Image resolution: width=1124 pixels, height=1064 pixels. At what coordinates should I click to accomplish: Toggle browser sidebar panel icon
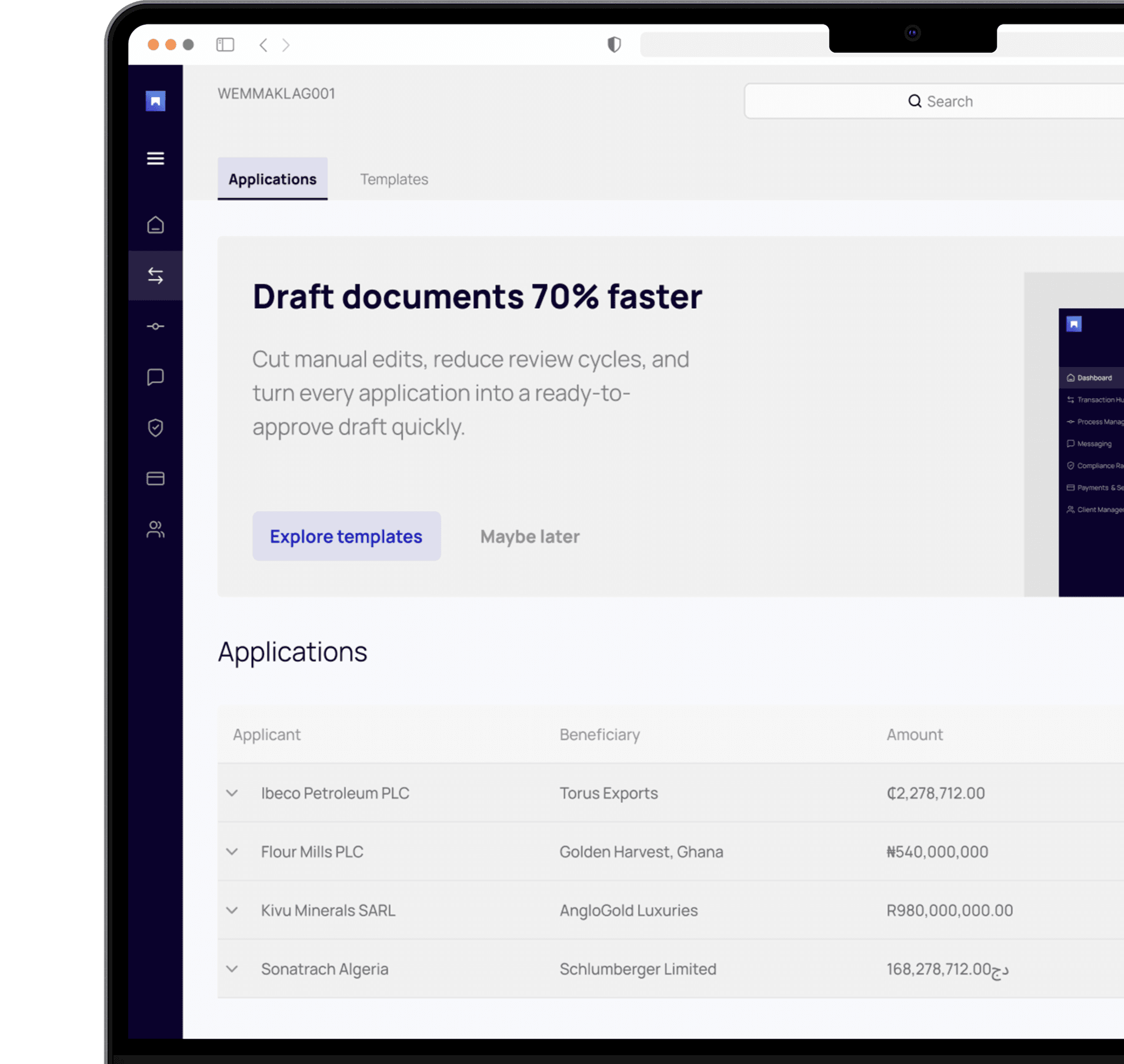[225, 45]
